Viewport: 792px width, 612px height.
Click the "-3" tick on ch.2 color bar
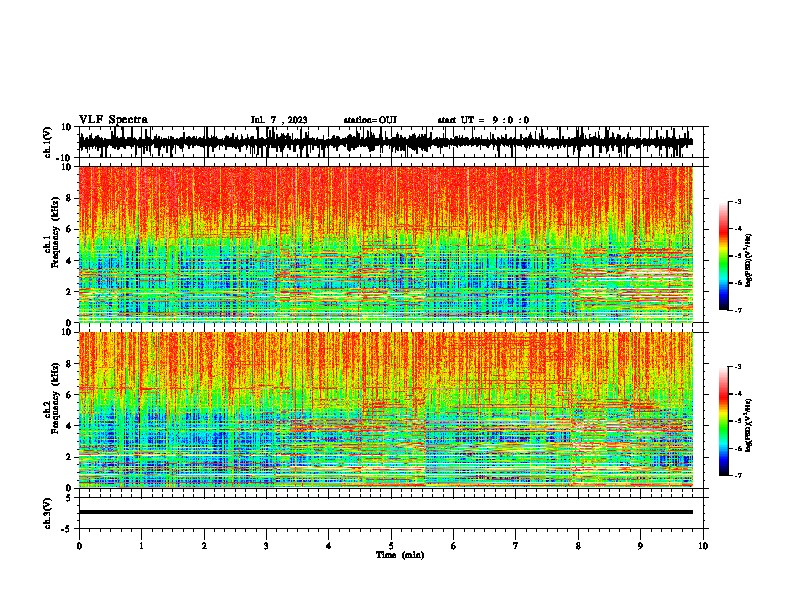point(738,367)
